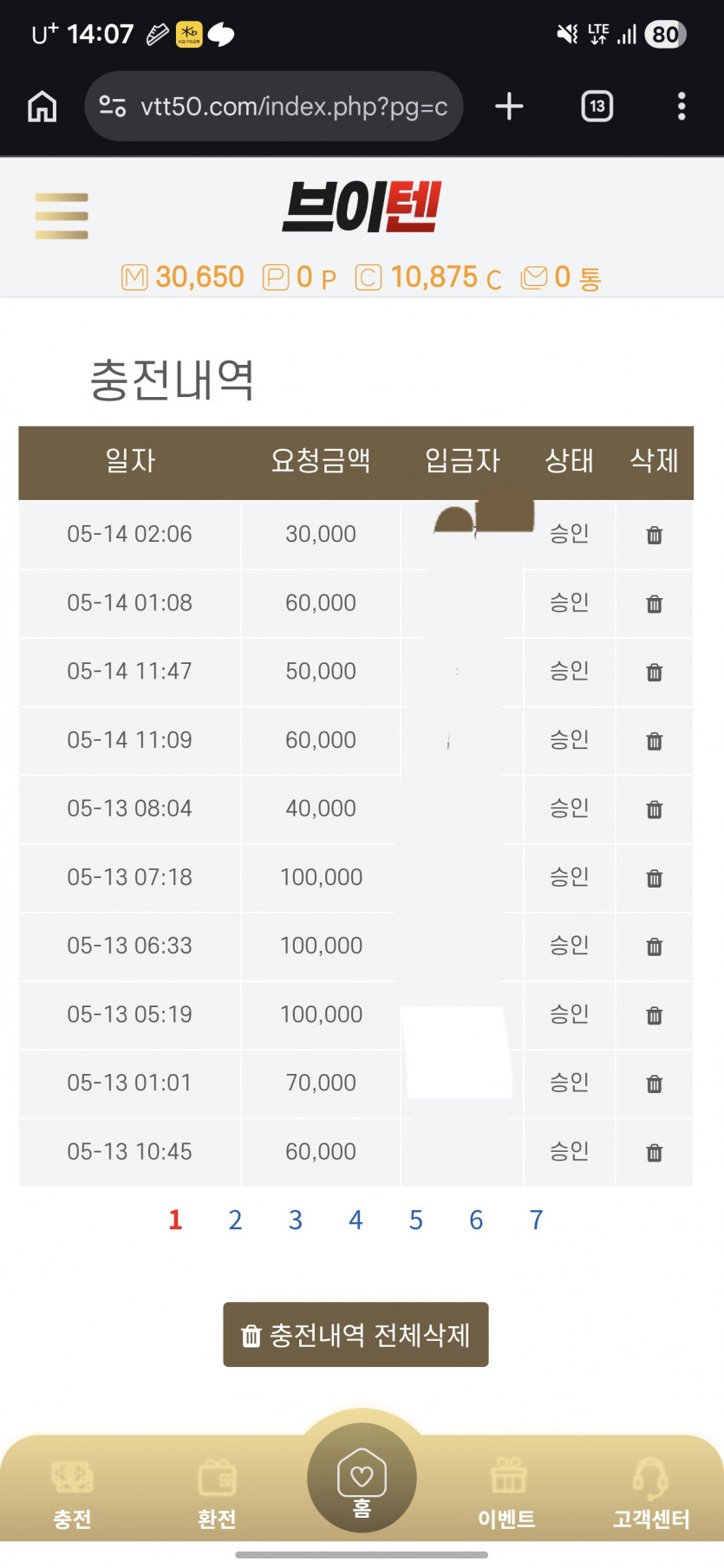Jump to page 4 of the list
This screenshot has height=1568, width=724.
click(x=355, y=1220)
